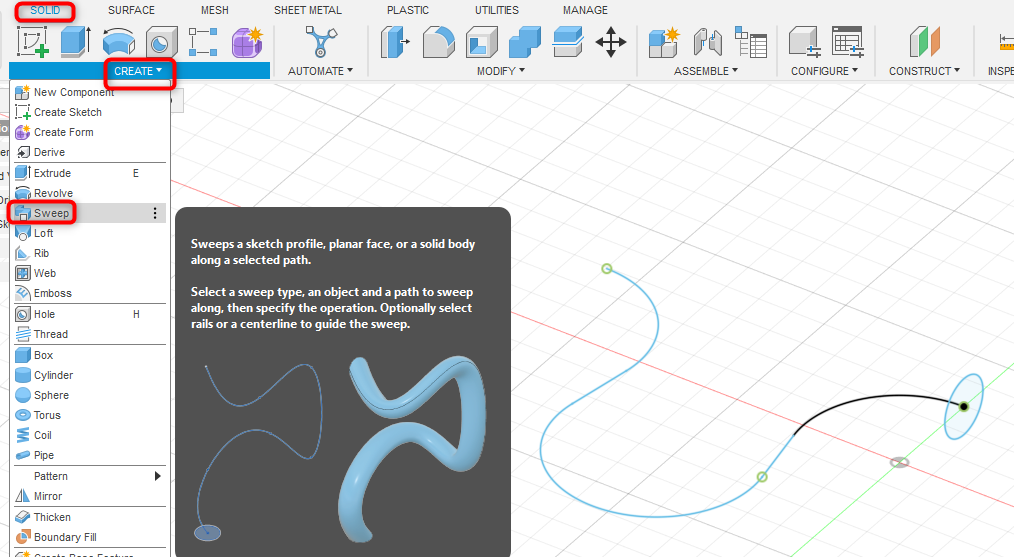Screen dimensions: 1014x557
Task: Click the Create Sketch toolbar icon
Action: (x=32, y=42)
